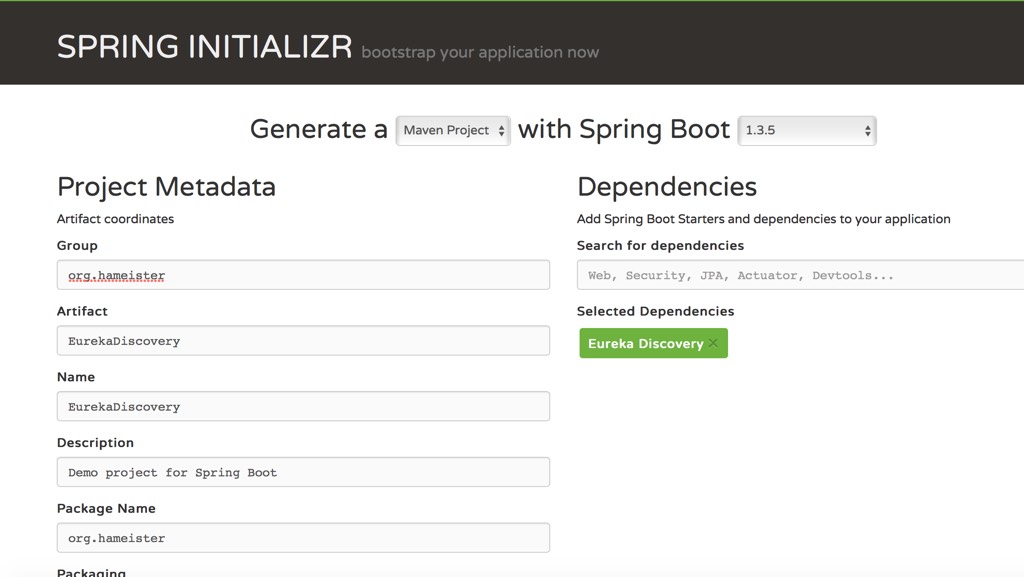This screenshot has height=577, width=1024.
Task: Click the Dependencies section heading
Action: (666, 187)
